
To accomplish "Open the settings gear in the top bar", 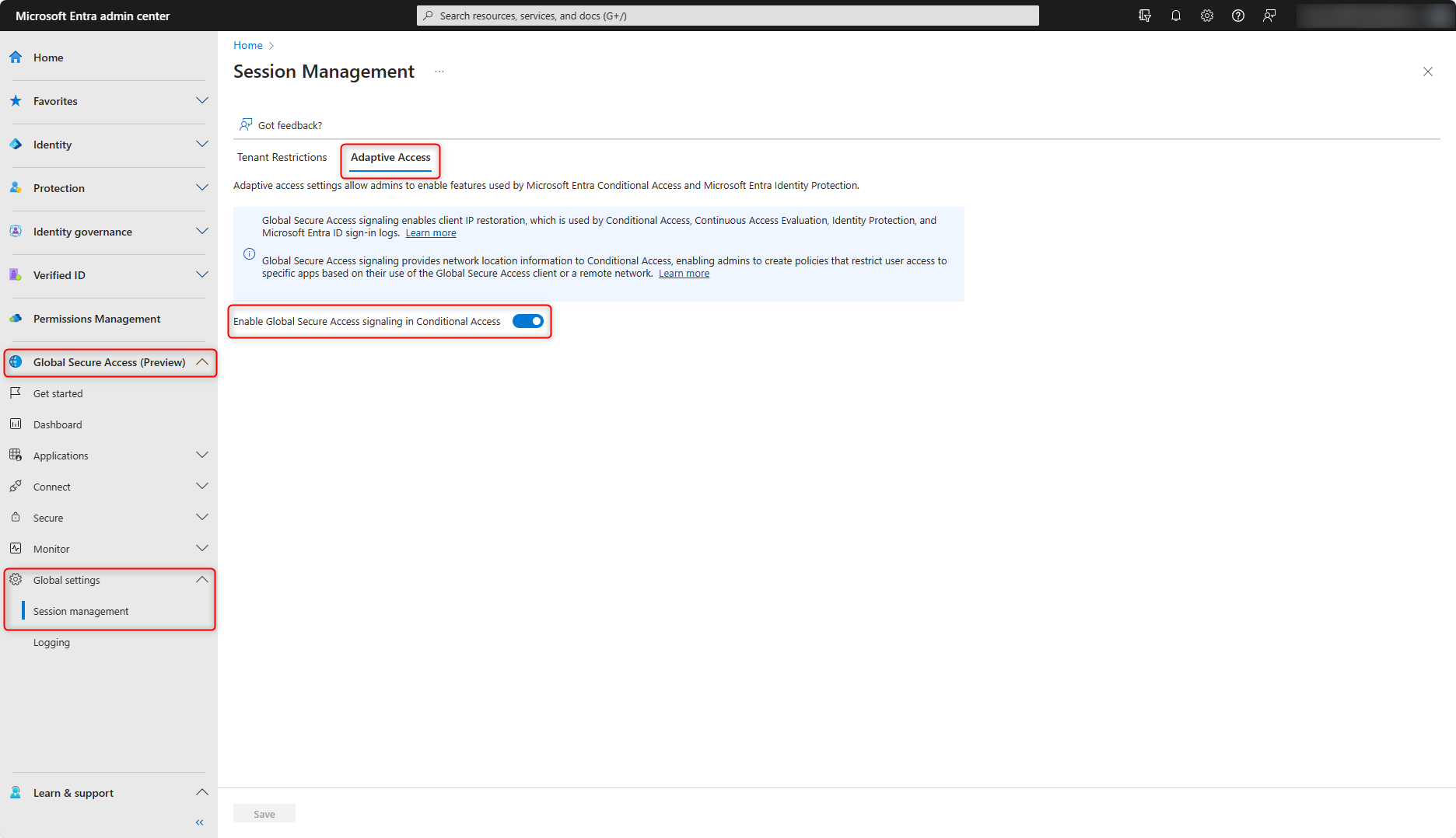I will tap(1206, 15).
